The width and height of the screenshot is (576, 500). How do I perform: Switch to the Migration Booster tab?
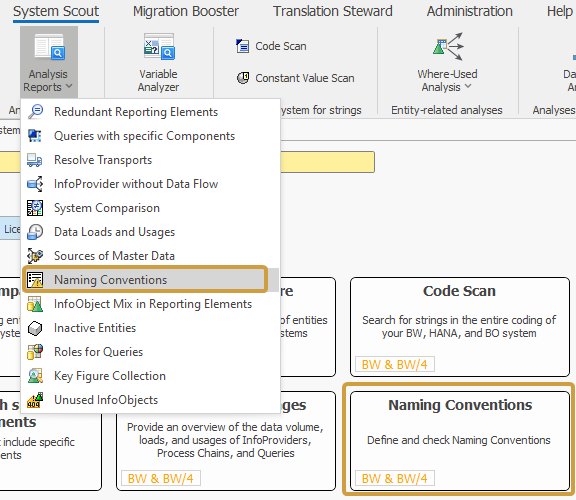click(x=186, y=11)
